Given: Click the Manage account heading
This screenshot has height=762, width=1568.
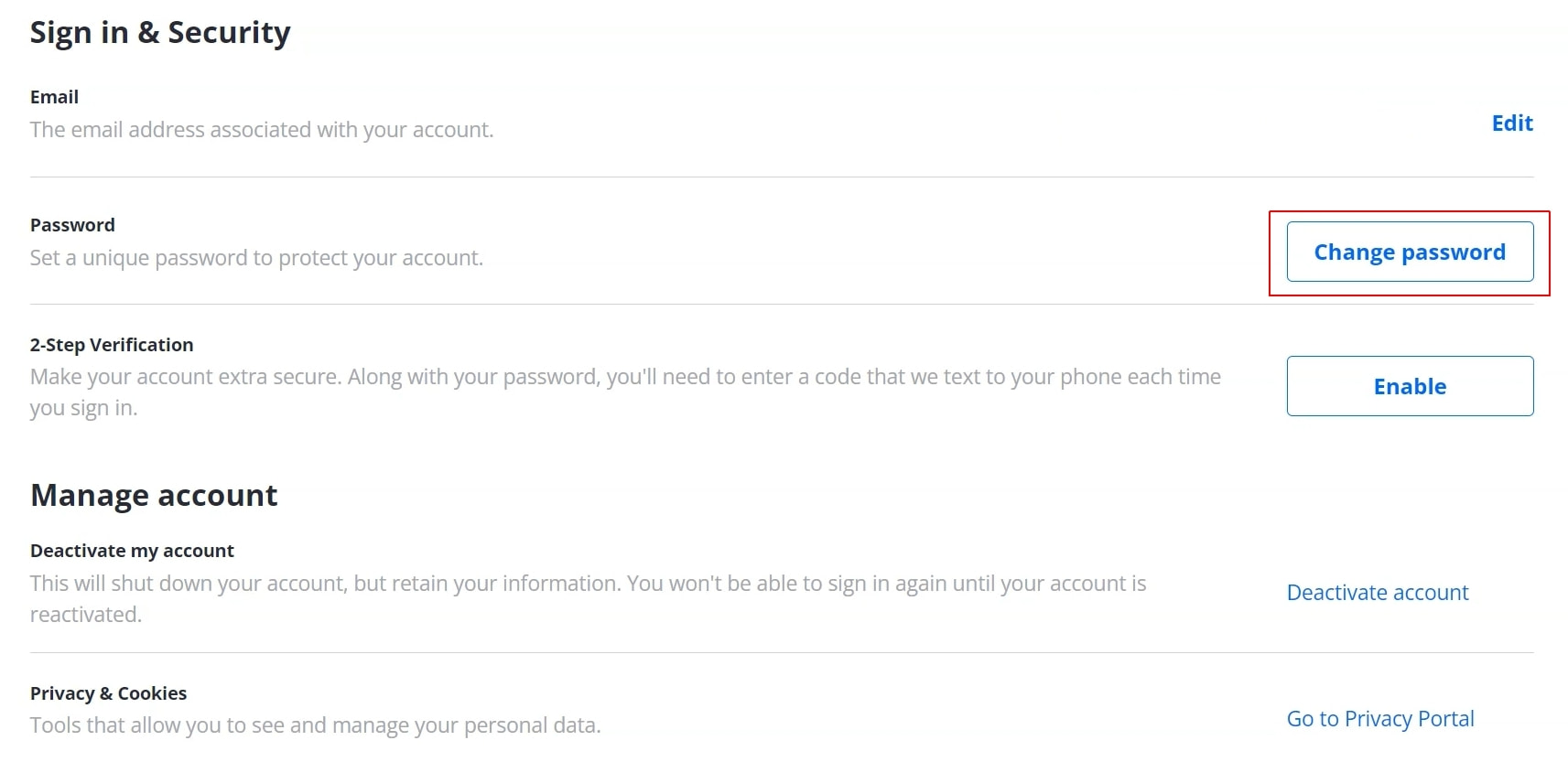Looking at the screenshot, I should [154, 495].
